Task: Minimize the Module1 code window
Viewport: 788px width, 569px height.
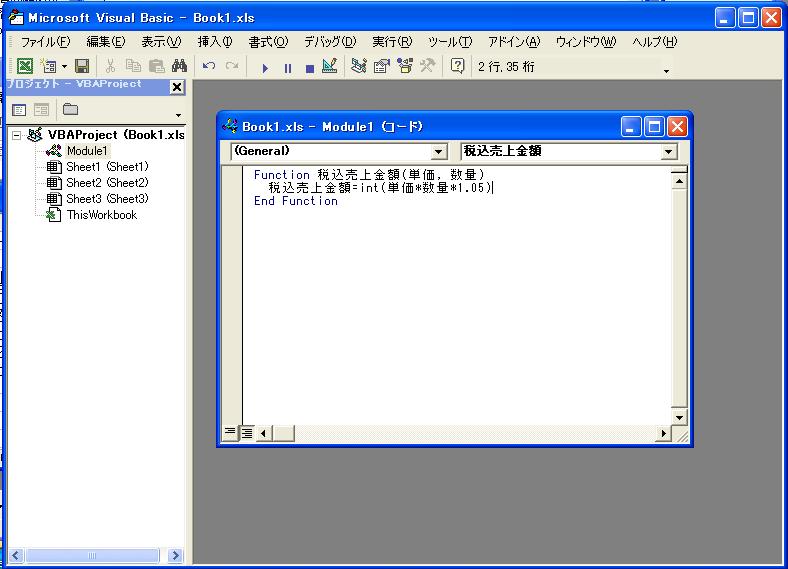Action: point(631,127)
